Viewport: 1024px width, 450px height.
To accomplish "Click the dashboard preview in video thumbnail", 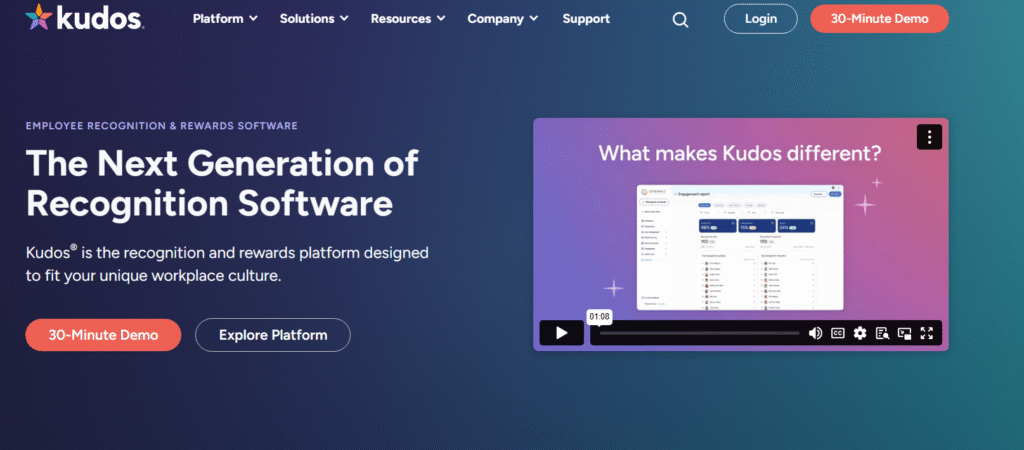I will (x=740, y=246).
